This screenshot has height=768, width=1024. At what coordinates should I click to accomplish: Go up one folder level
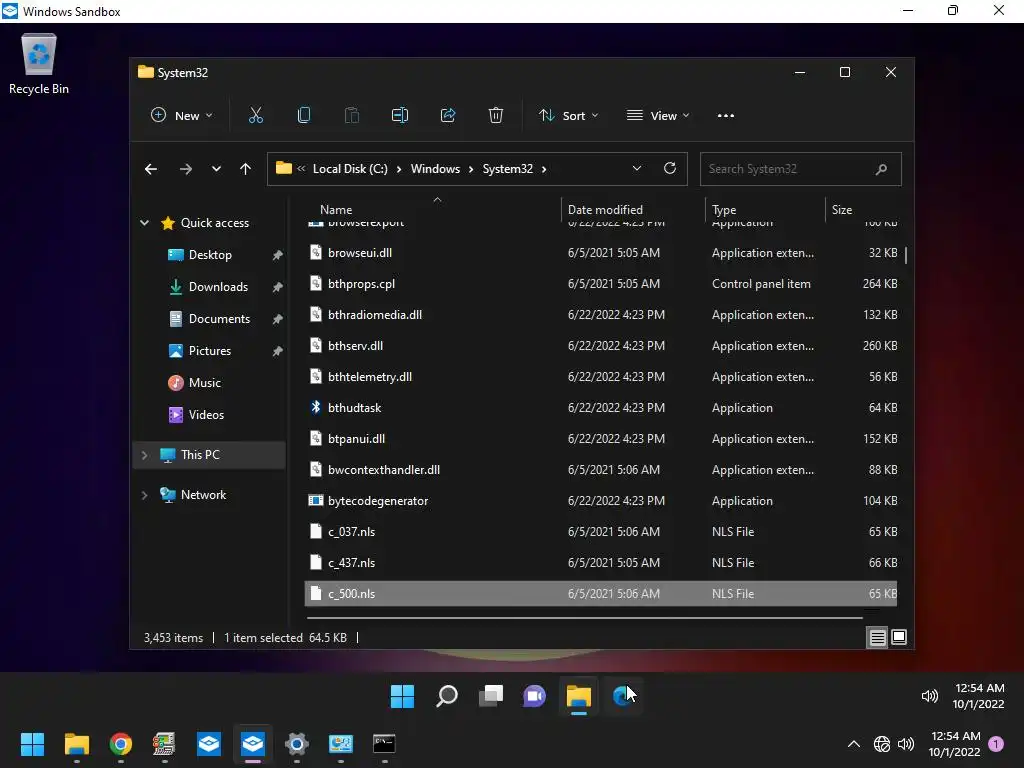click(x=246, y=169)
